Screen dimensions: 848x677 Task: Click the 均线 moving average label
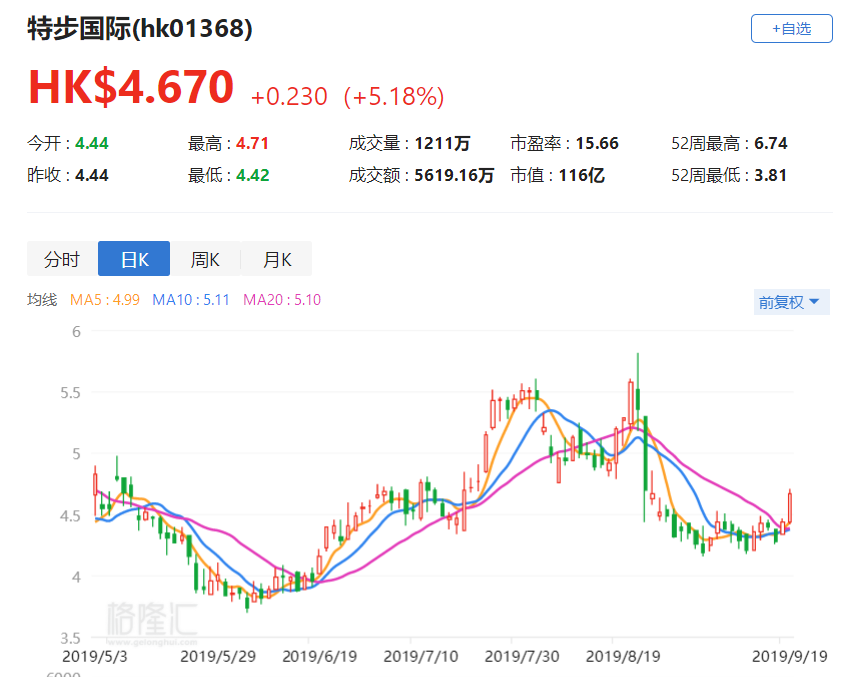point(42,300)
